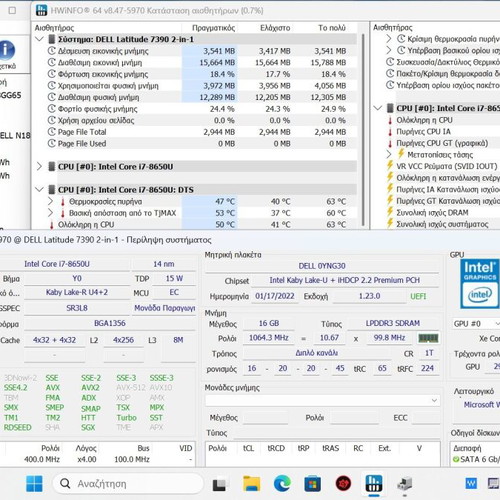Click the clock icon beside Page File Total

coord(51,132)
